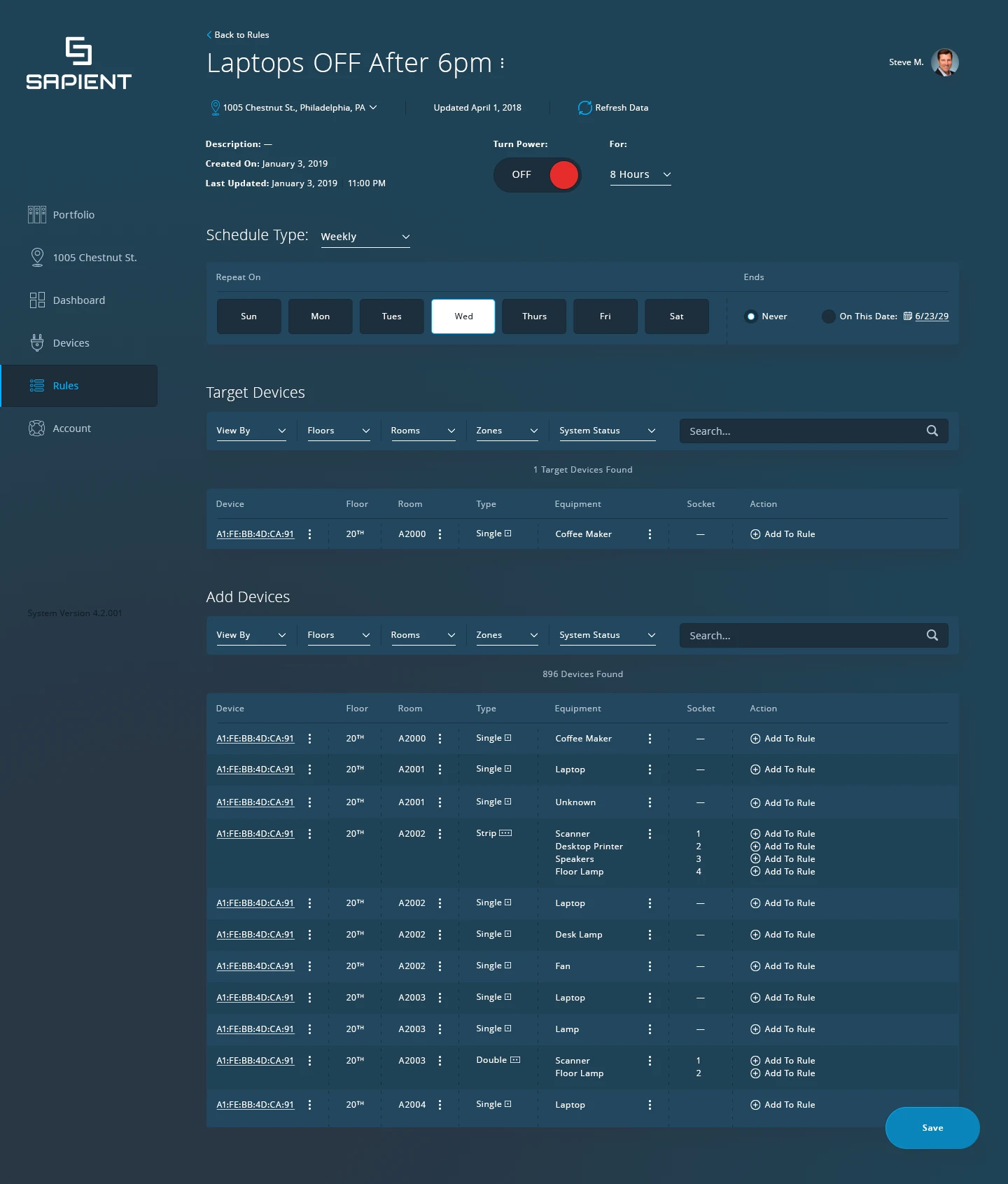
Task: Toggle Sat in Repeat On
Action: point(677,316)
